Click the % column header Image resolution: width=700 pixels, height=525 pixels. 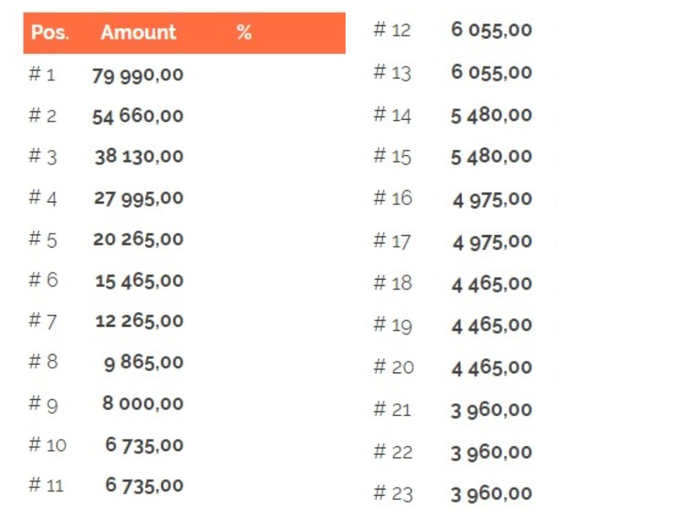point(244,33)
